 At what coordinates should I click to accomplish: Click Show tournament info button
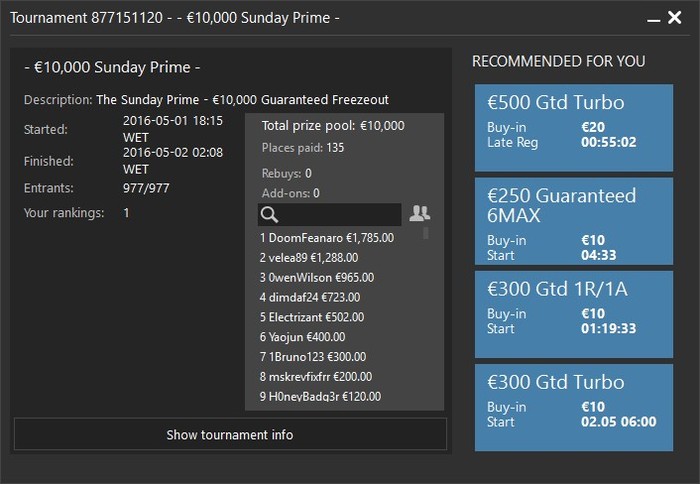230,434
